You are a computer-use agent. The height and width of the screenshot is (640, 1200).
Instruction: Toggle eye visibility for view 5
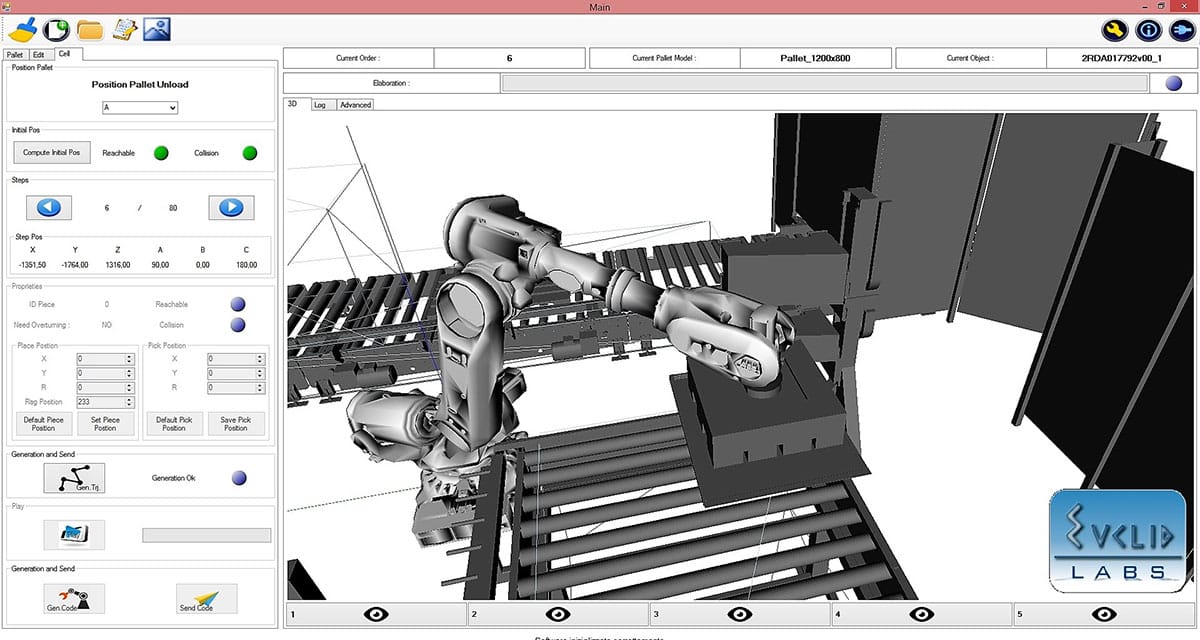1104,614
